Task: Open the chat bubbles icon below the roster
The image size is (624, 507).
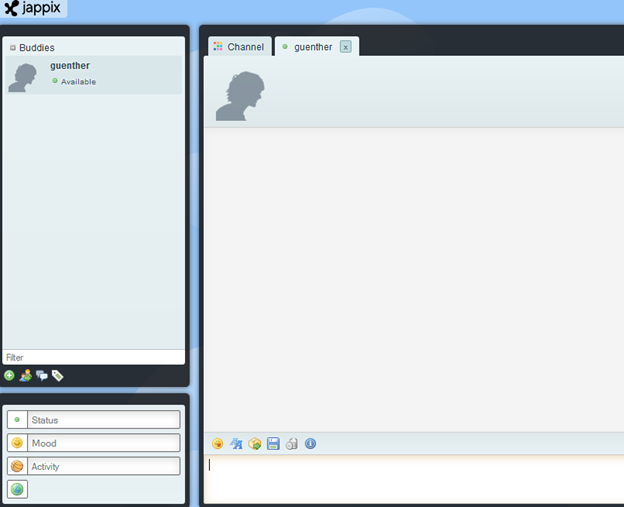Action: [x=42, y=375]
